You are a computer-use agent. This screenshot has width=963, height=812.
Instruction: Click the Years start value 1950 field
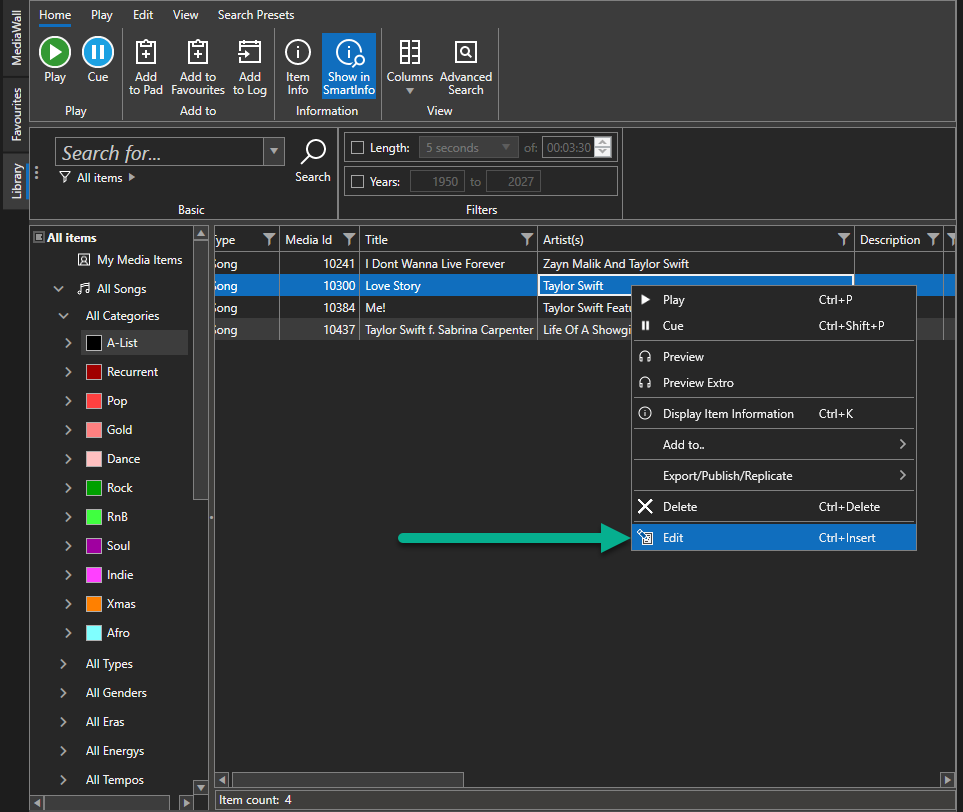(437, 182)
